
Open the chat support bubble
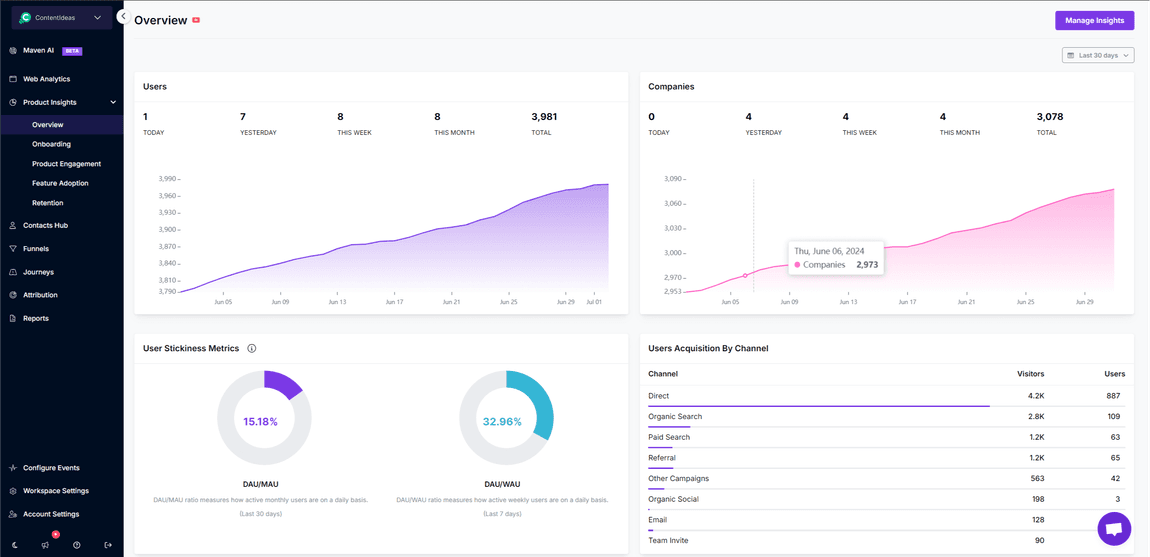(x=1114, y=529)
